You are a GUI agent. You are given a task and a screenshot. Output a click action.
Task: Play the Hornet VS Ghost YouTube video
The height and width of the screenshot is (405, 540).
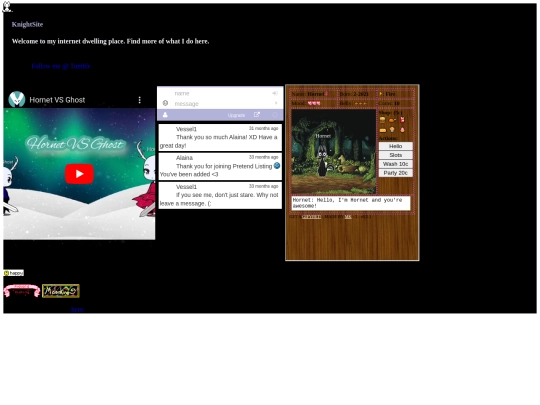[x=80, y=174]
